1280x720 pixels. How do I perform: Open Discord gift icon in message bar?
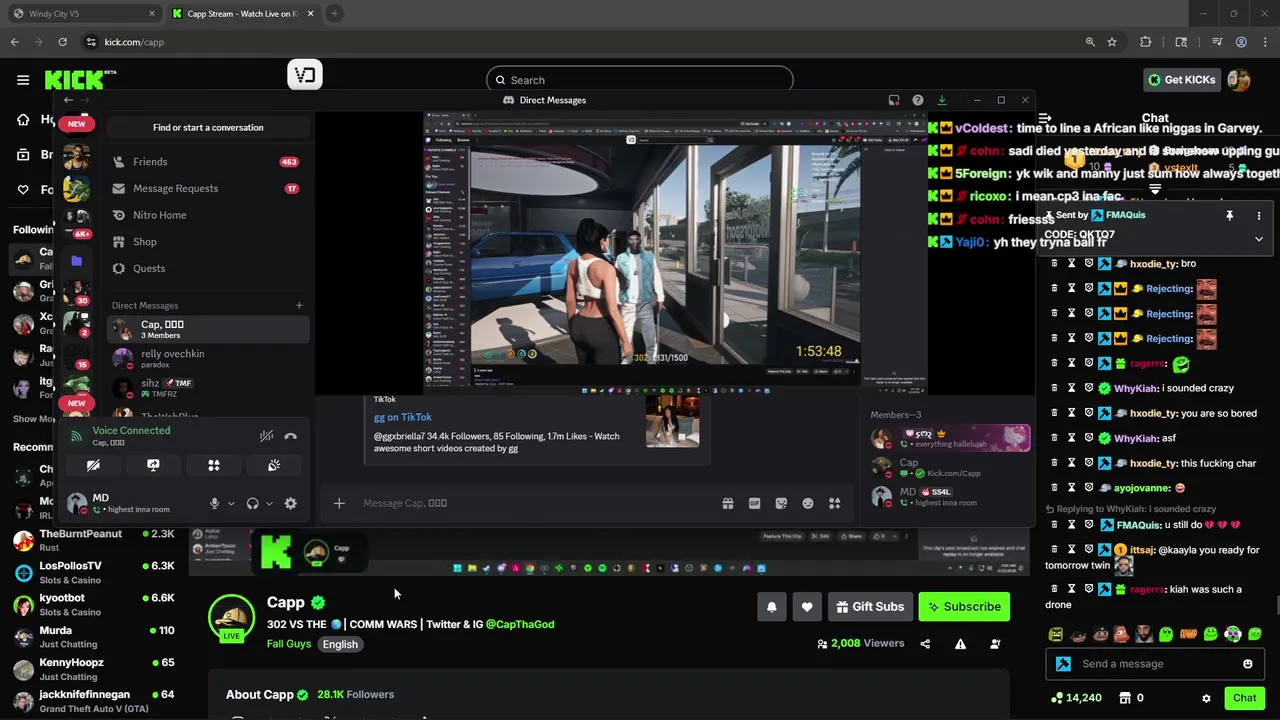[x=728, y=504]
